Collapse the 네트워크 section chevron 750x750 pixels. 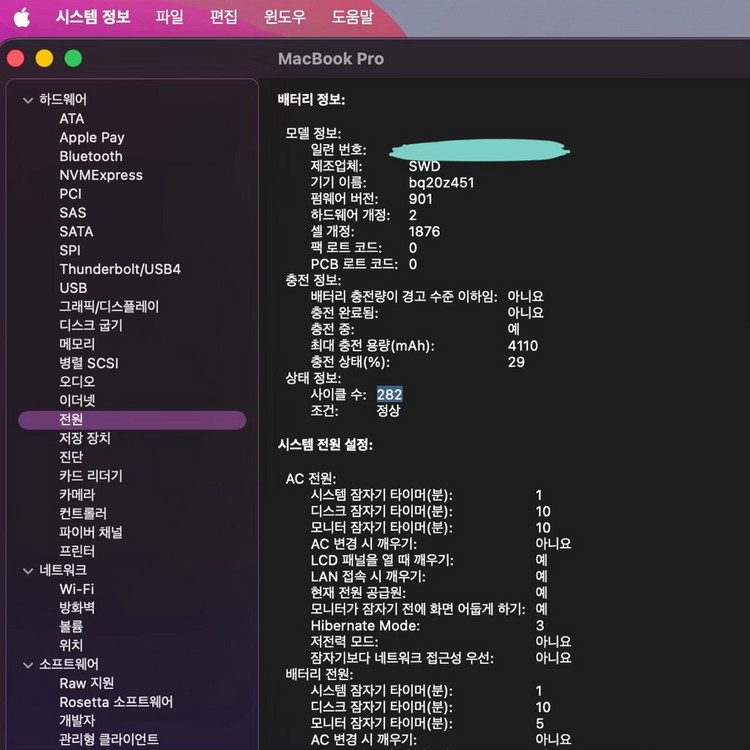(x=28, y=571)
